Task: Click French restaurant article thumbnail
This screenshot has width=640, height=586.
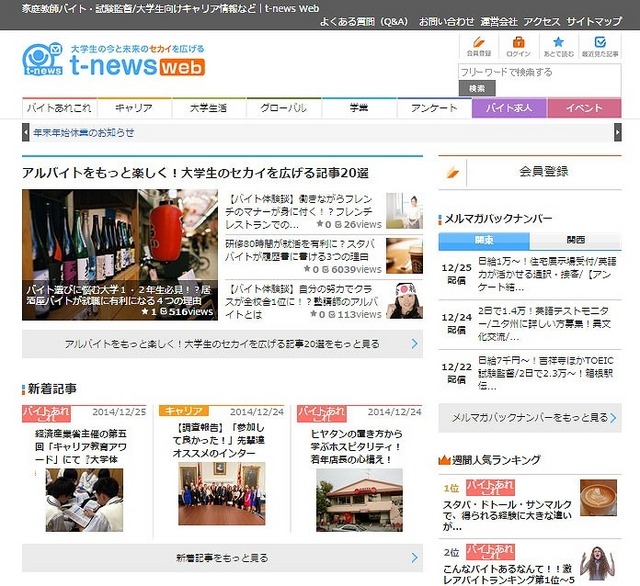Action: pos(404,211)
